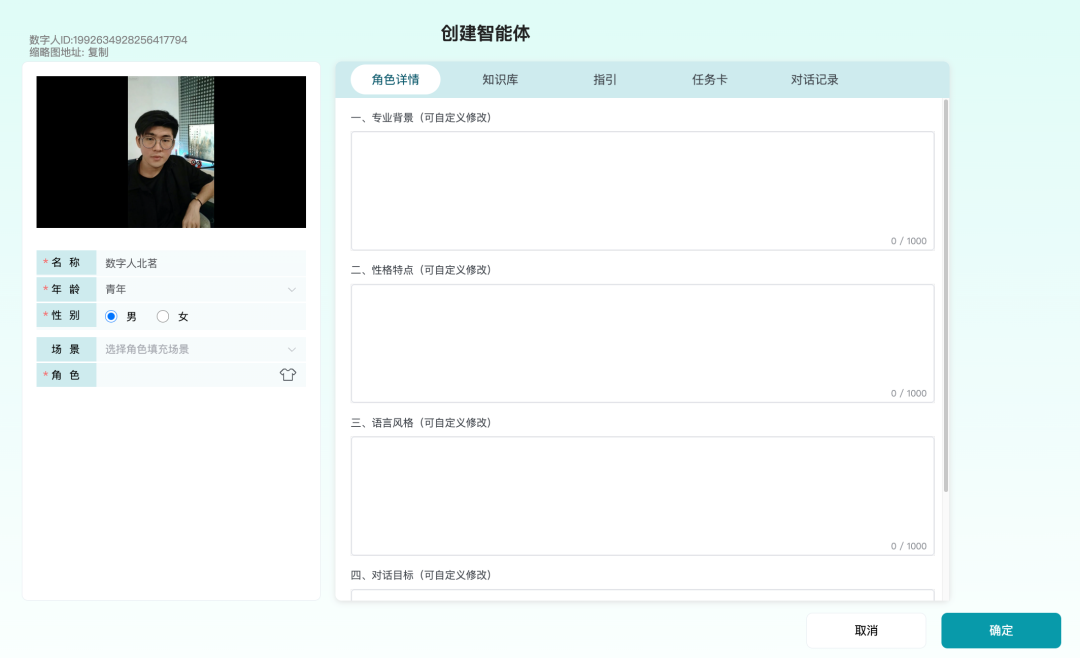View the 对话记录 tab
This screenshot has width=1080, height=658.
pyautogui.click(x=814, y=80)
